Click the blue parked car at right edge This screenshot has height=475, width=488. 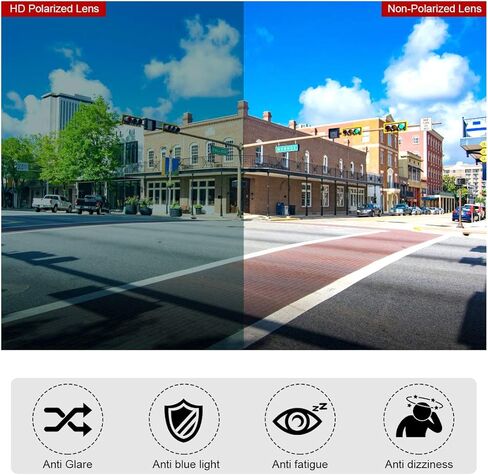466,213
